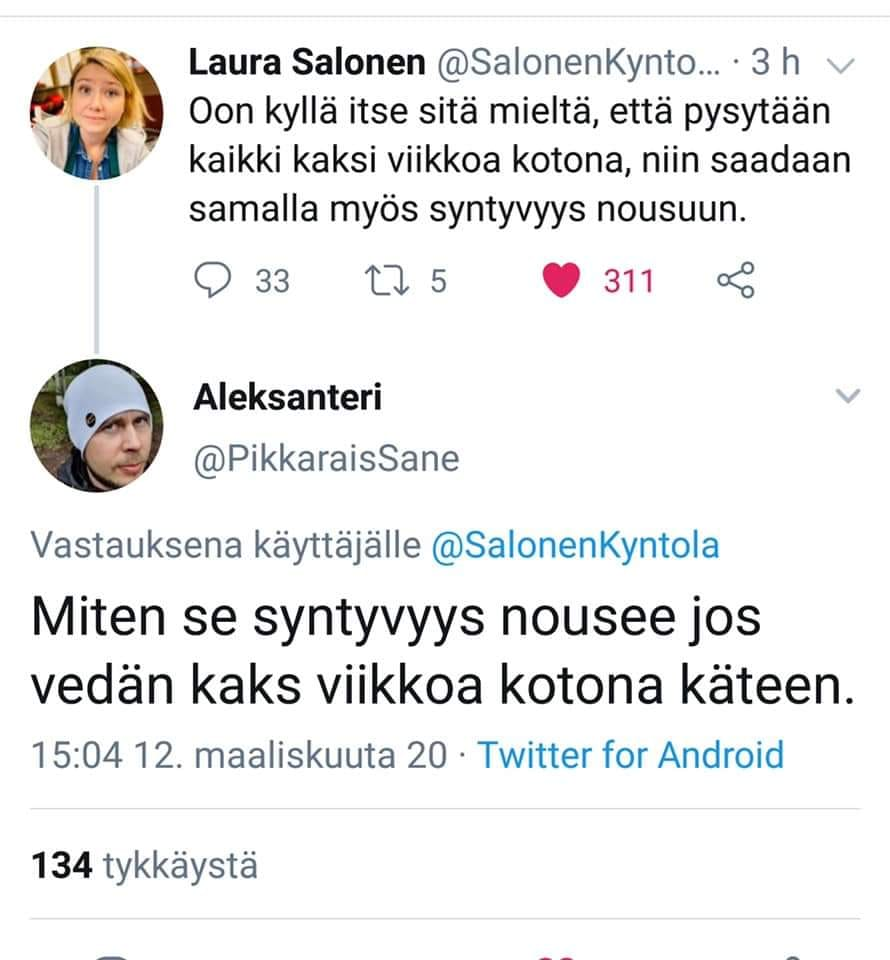Click the '15:04 12. maaliskuuta 20' timestamp
The width and height of the screenshot is (890, 960).
(x=240, y=754)
